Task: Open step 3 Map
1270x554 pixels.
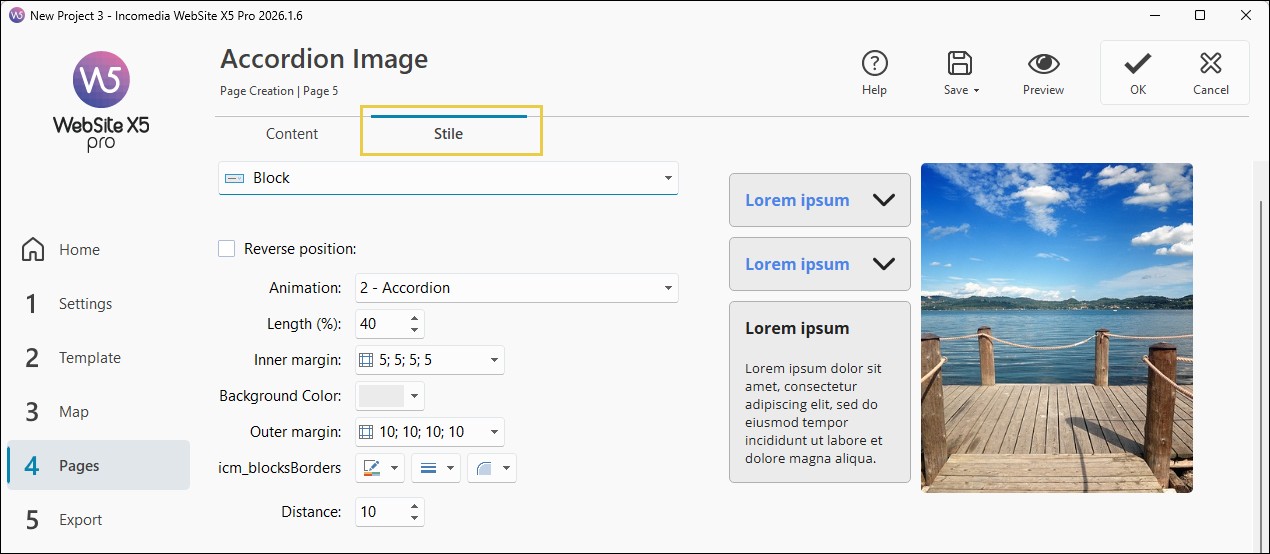Action: (98, 412)
